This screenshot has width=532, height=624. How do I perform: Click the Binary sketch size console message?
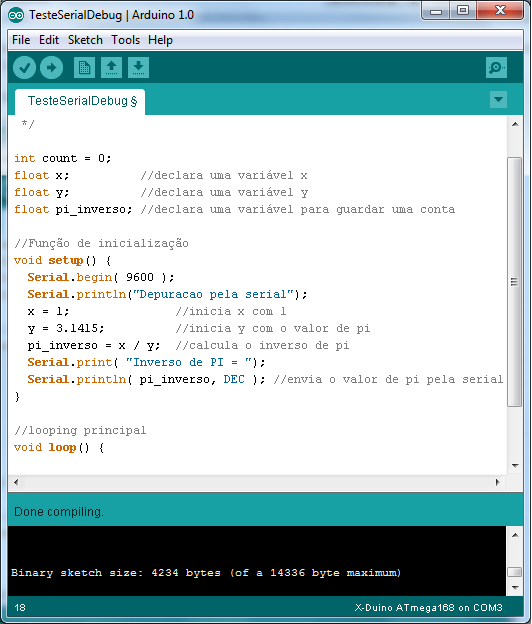click(x=206, y=573)
